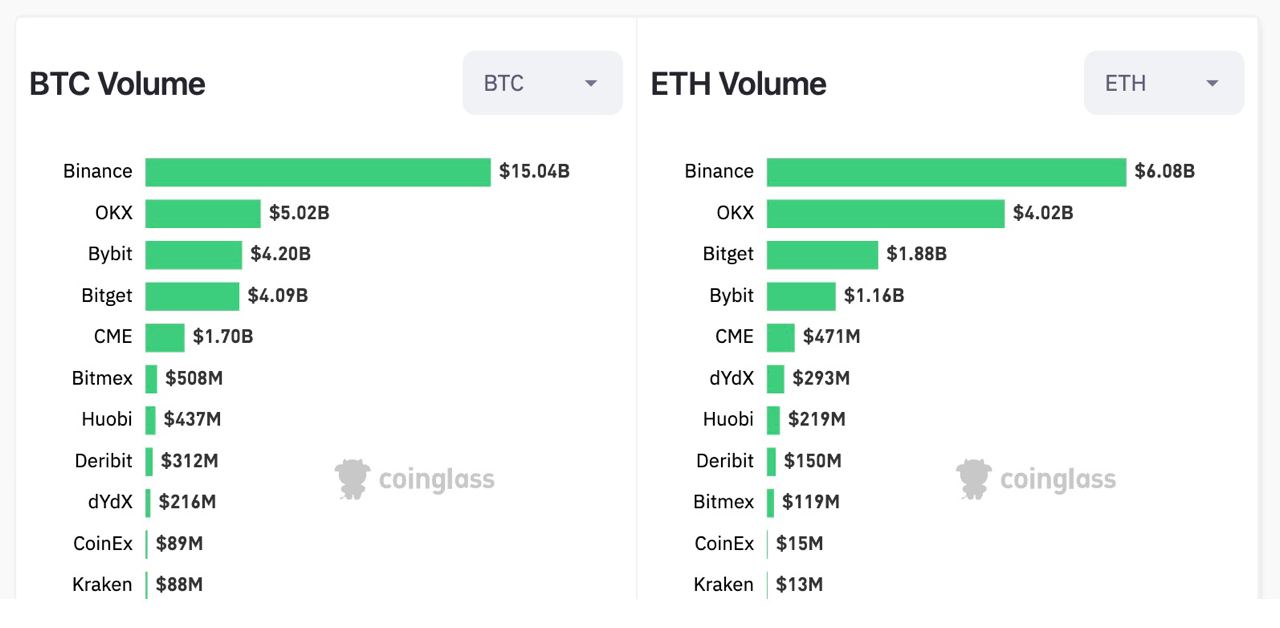Open the ETH coin selector dropdown

tap(1163, 83)
